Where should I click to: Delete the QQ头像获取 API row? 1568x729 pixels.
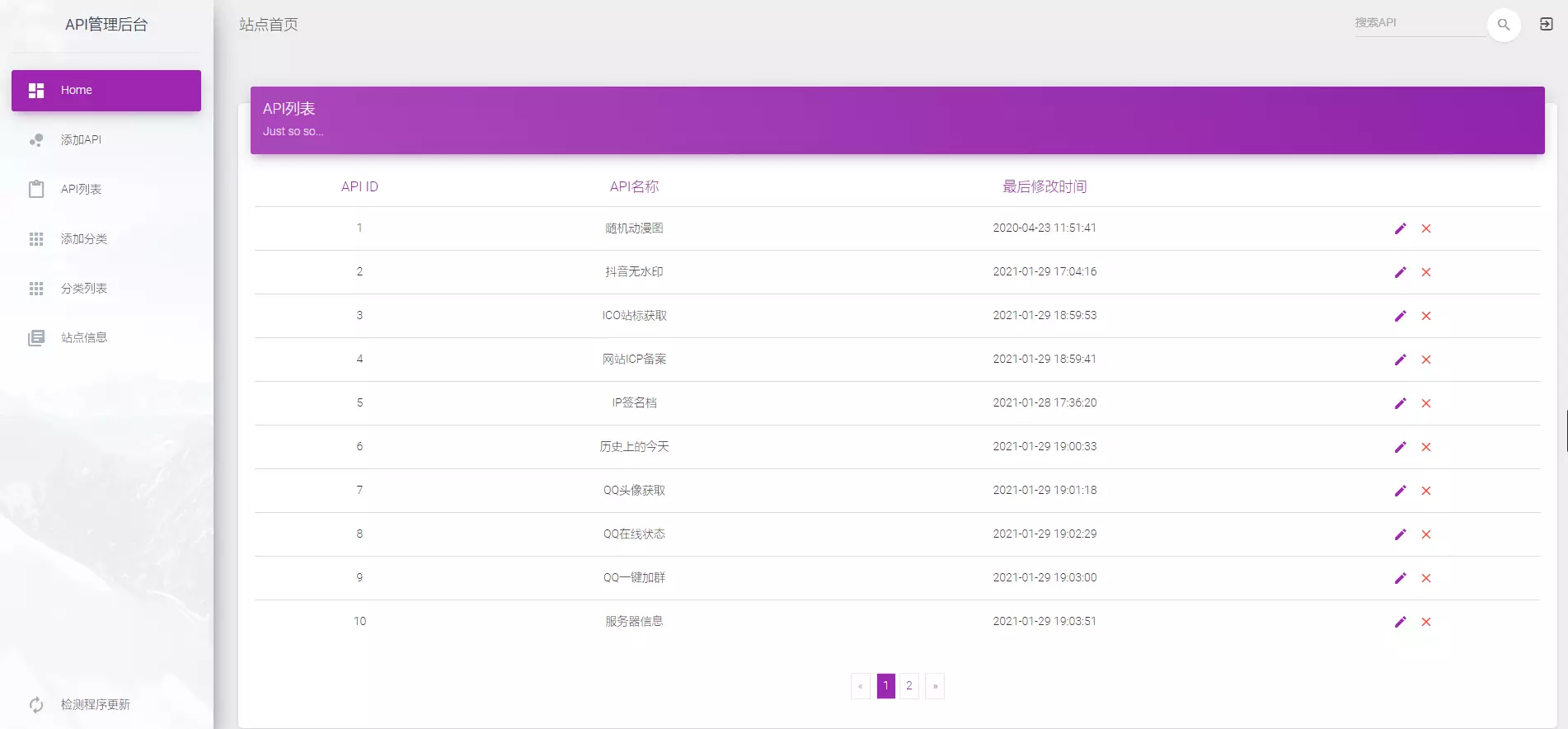pyautogui.click(x=1426, y=491)
